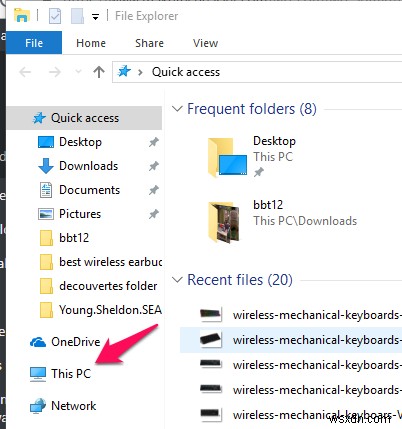
Task: Click the Properties quick access toolbar icon
Action: (55, 16)
